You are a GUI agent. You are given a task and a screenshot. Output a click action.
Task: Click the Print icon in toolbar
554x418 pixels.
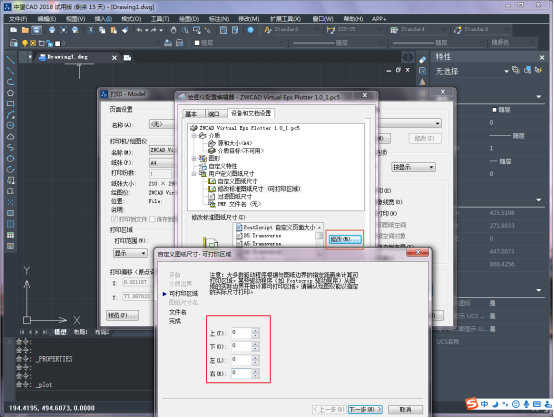coord(52,30)
